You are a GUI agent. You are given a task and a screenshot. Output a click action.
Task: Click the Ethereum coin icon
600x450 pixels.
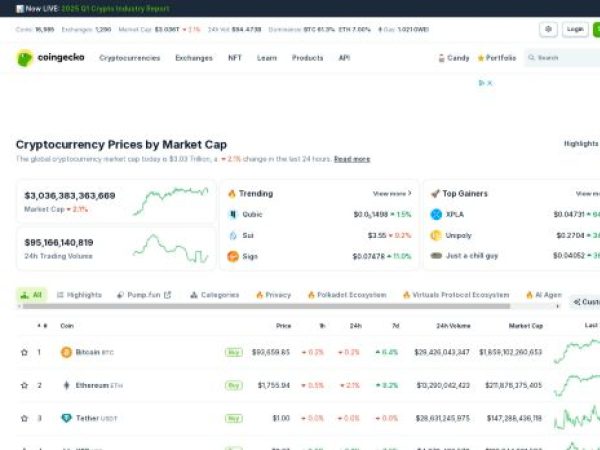pos(66,385)
